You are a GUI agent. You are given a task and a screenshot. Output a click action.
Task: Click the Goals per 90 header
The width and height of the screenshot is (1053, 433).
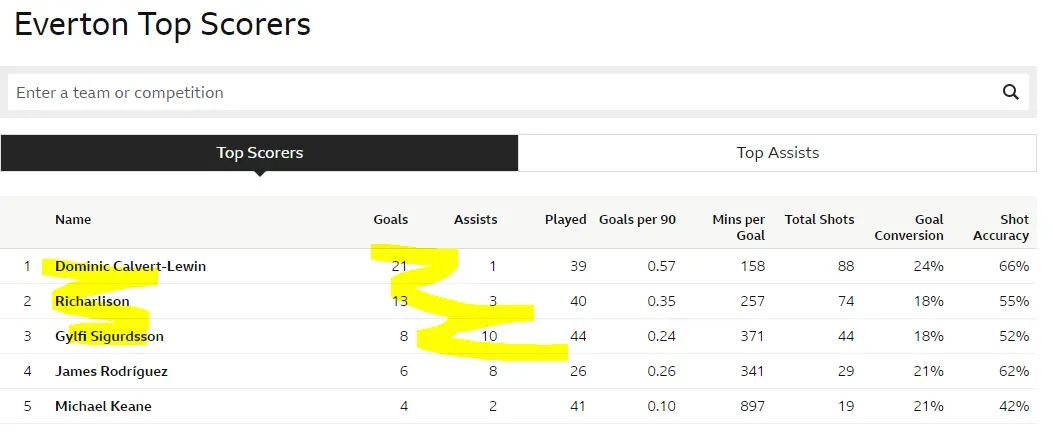coord(637,219)
